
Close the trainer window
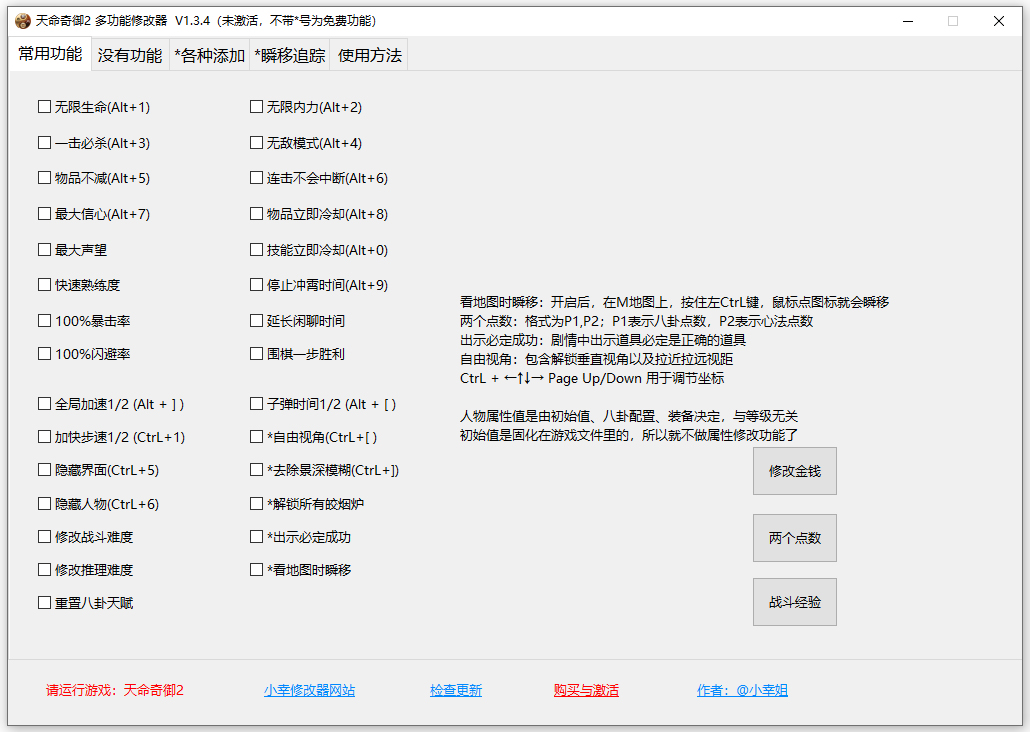pyautogui.click(x=998, y=21)
